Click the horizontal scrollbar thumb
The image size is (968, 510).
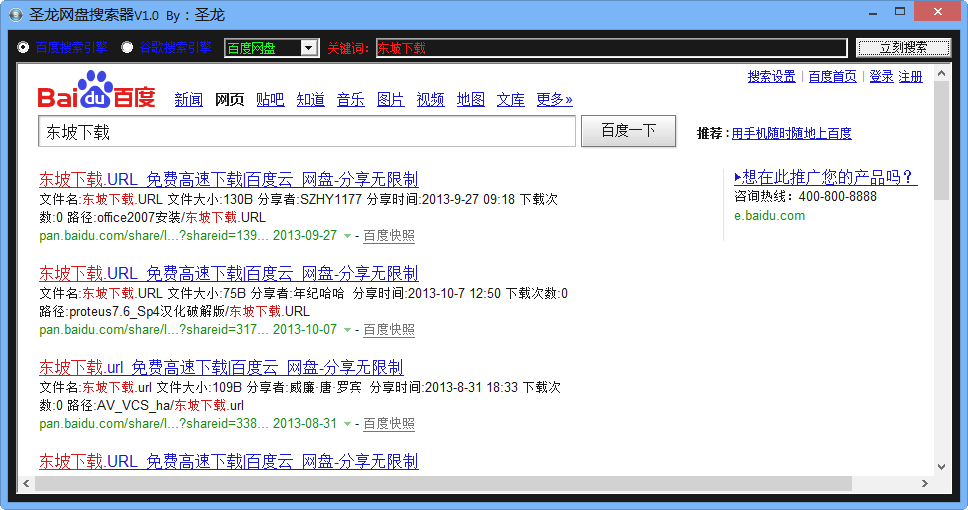coord(443,483)
